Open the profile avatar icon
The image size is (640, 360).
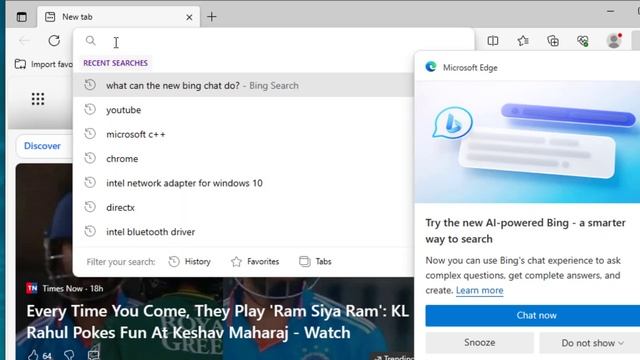(x=613, y=40)
